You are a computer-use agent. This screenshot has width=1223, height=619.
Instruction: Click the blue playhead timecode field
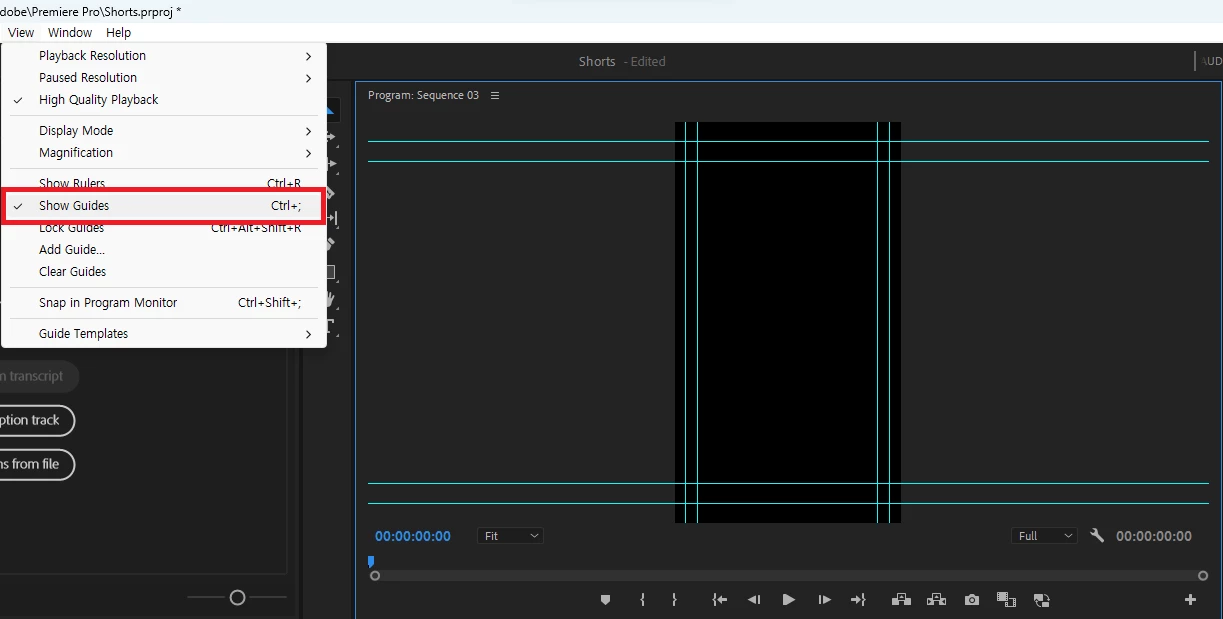[413, 536]
